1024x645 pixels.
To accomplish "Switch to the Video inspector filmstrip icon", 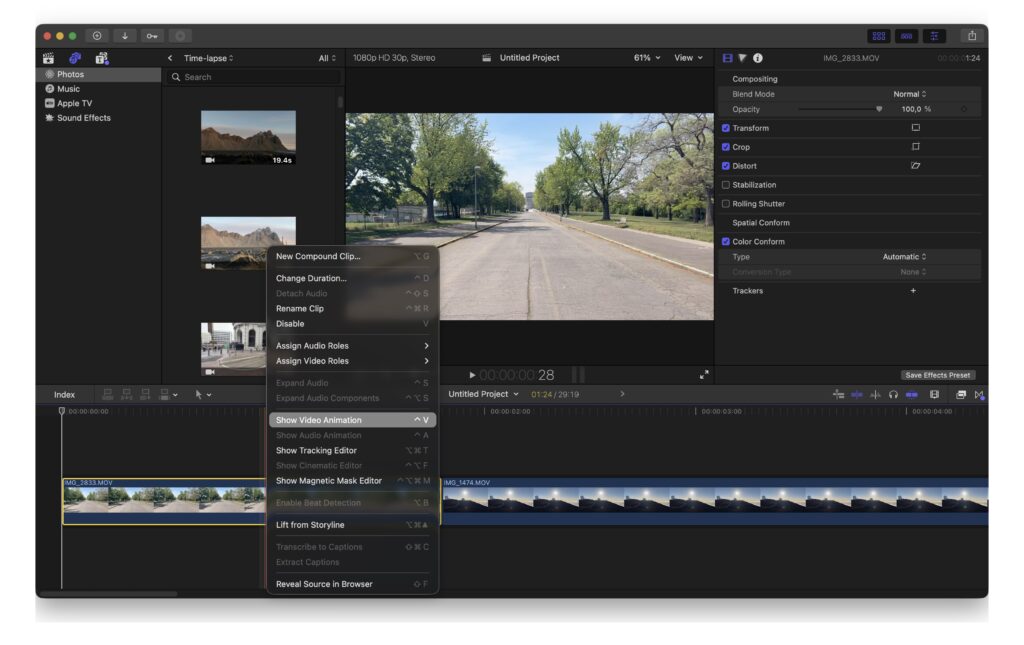I will (x=728, y=58).
